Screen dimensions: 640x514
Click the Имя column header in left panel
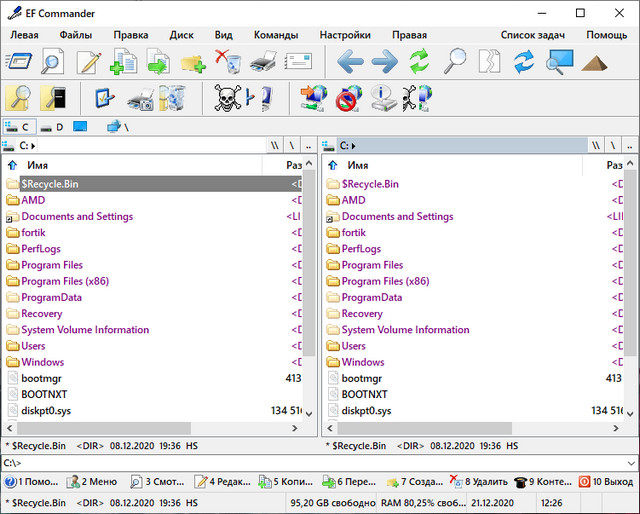[38, 165]
